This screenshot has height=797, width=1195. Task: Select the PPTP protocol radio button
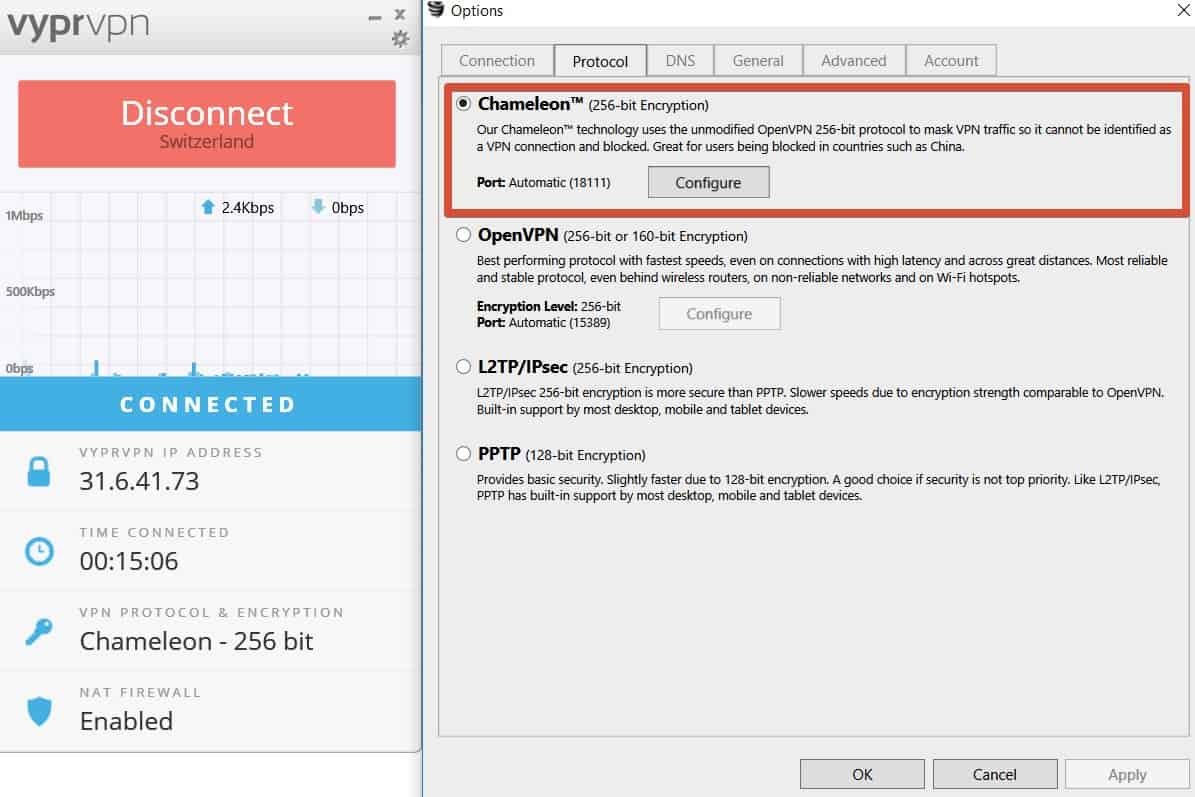pyautogui.click(x=463, y=453)
